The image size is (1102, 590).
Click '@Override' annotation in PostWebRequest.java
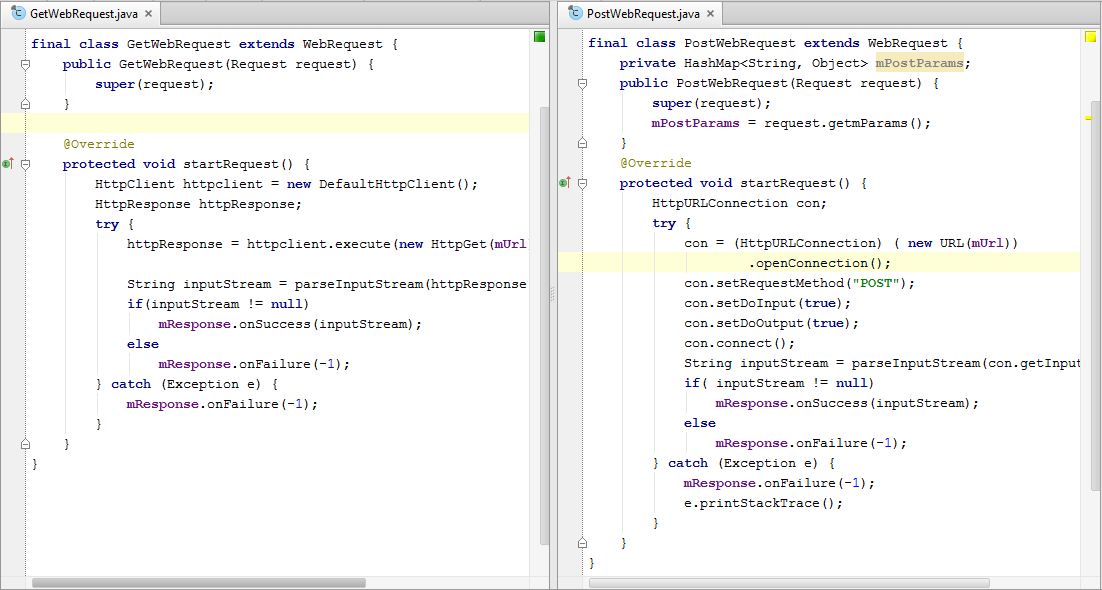click(x=656, y=163)
